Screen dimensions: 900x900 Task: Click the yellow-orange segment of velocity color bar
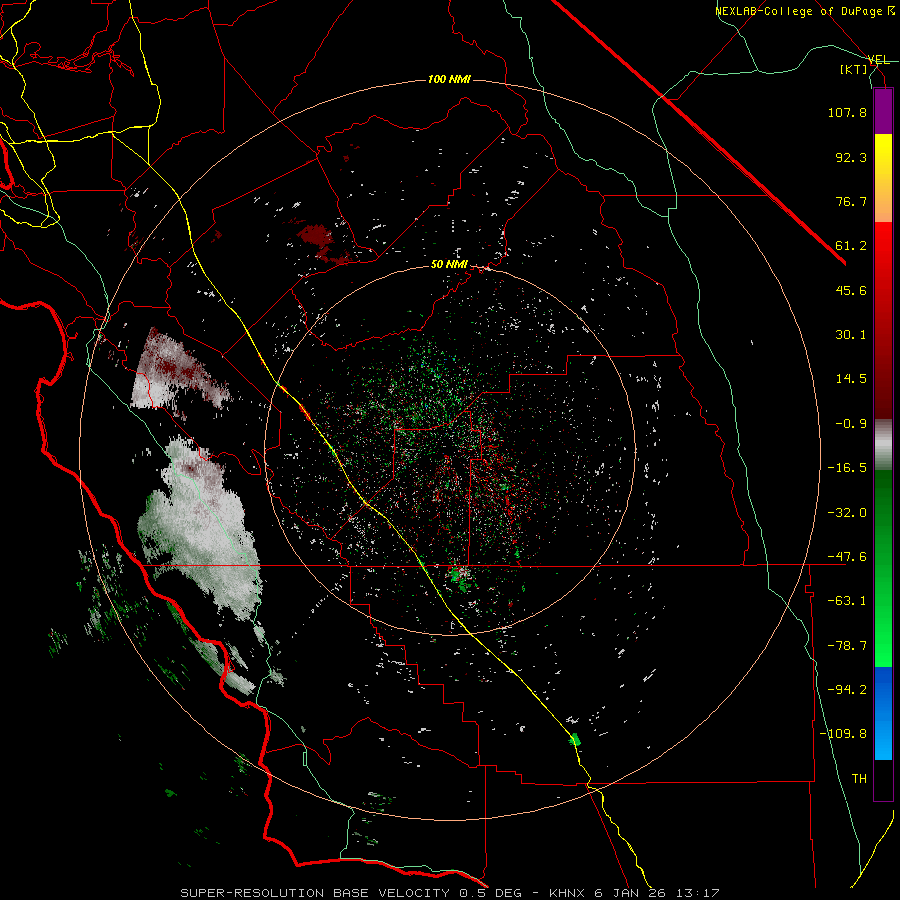click(x=883, y=178)
